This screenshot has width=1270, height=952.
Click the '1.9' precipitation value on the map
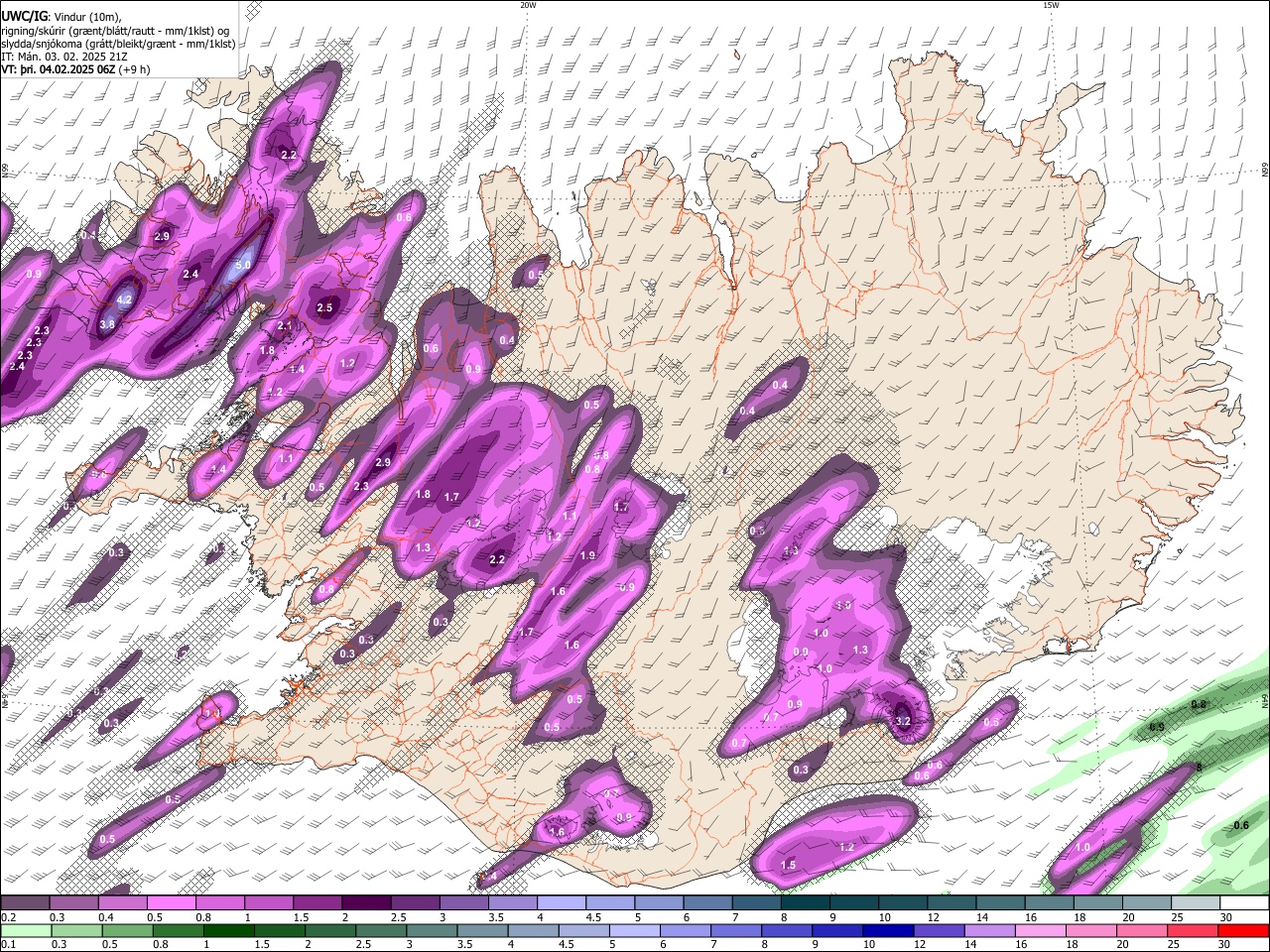[587, 555]
